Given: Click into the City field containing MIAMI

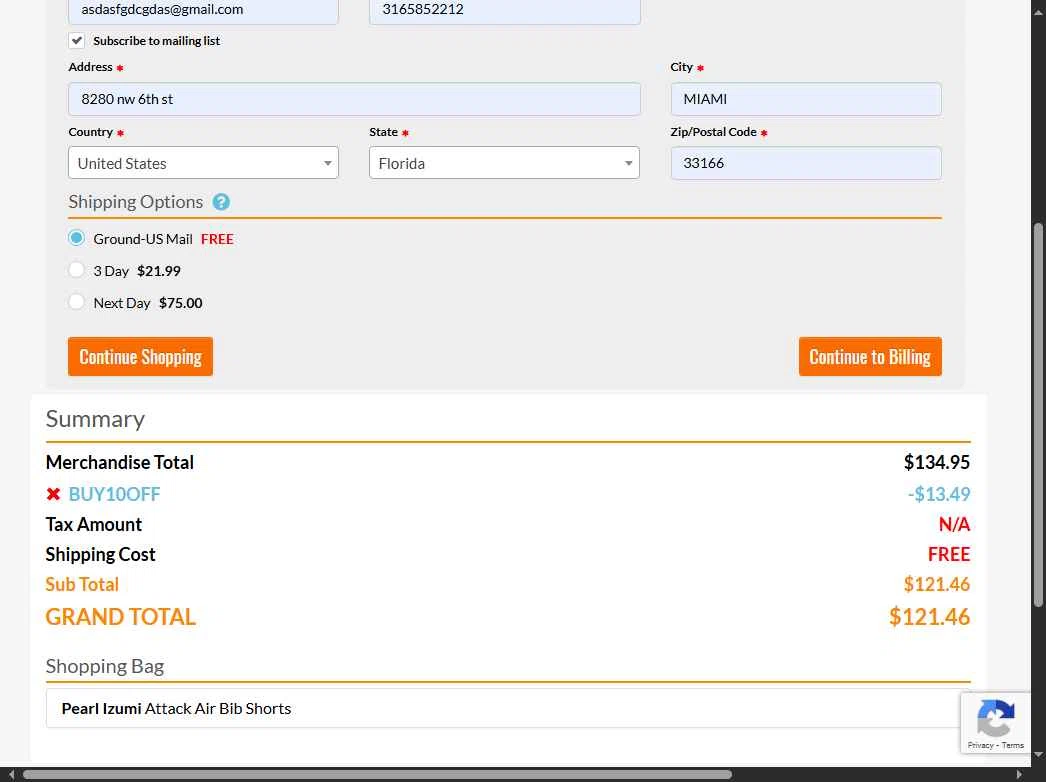Looking at the screenshot, I should point(806,99).
